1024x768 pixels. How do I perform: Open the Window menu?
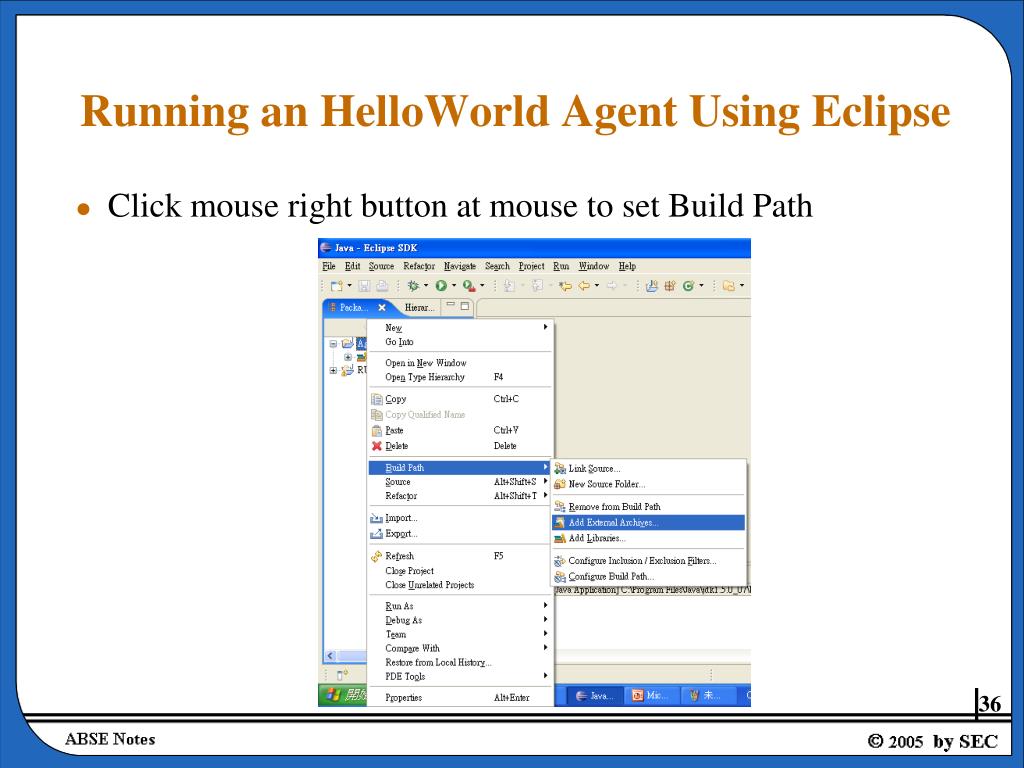[594, 266]
